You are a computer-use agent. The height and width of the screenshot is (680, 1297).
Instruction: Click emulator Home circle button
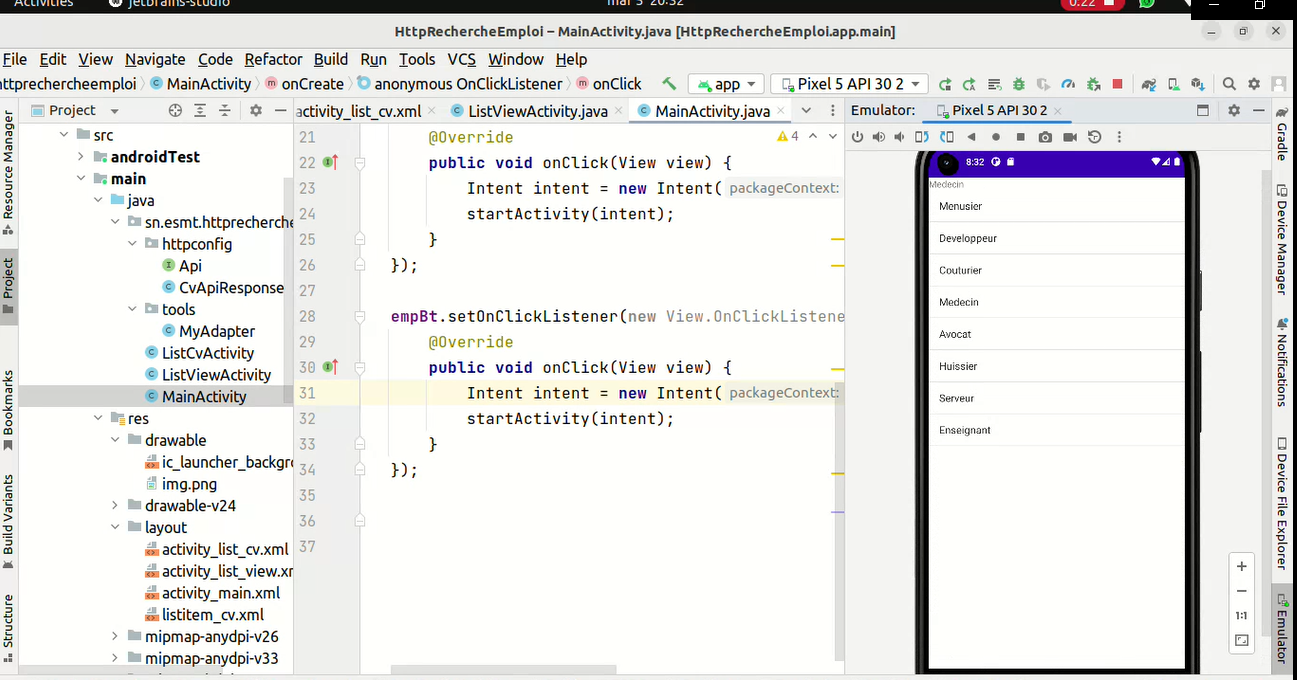point(996,137)
